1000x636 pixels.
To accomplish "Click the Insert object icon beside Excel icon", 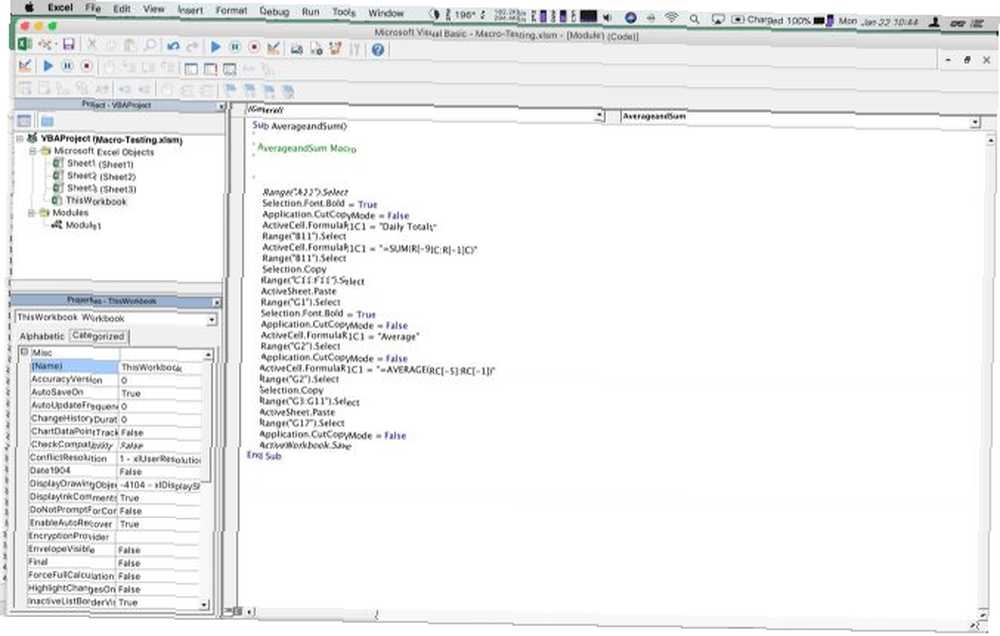I will point(45,44).
